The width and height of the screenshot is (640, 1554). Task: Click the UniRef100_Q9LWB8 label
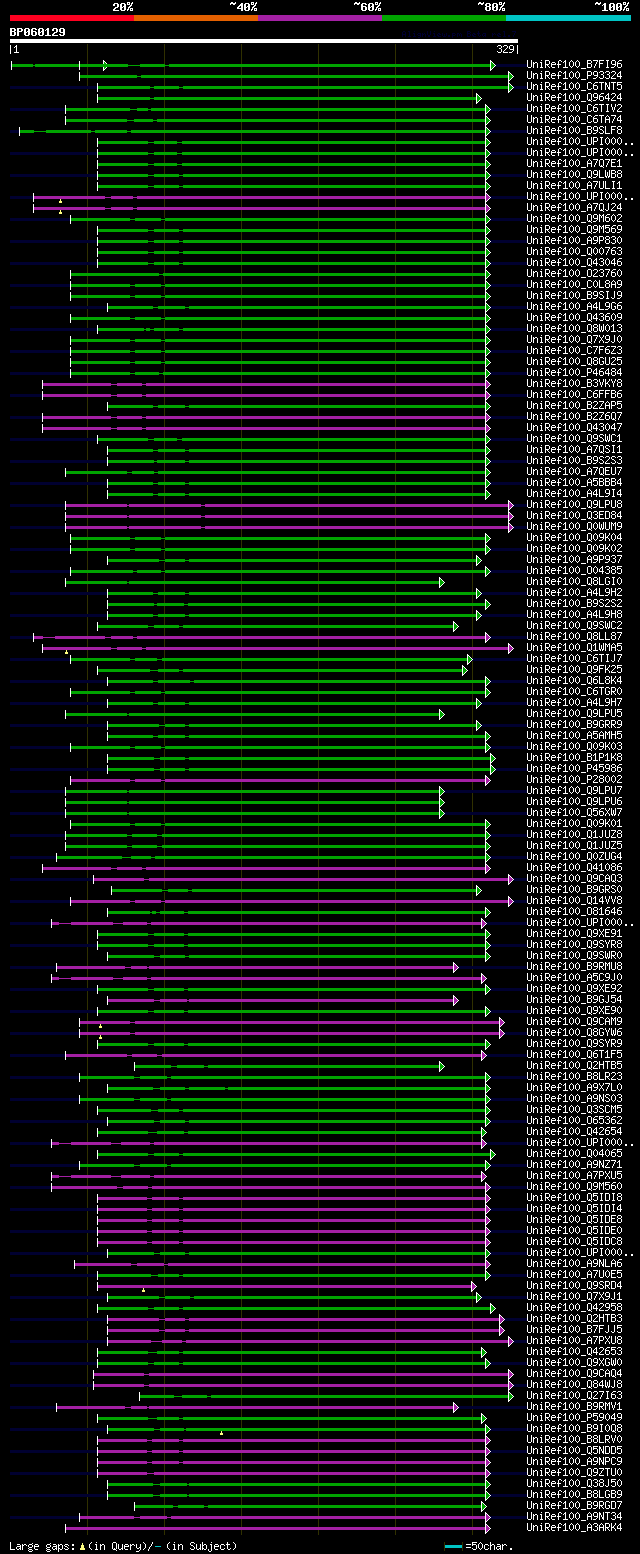click(x=574, y=174)
